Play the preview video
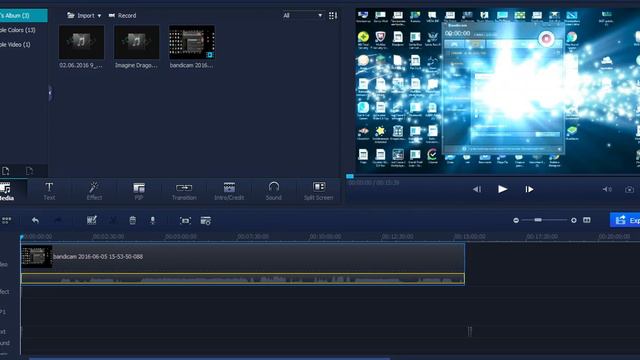This screenshot has width=640, height=360. (x=502, y=189)
